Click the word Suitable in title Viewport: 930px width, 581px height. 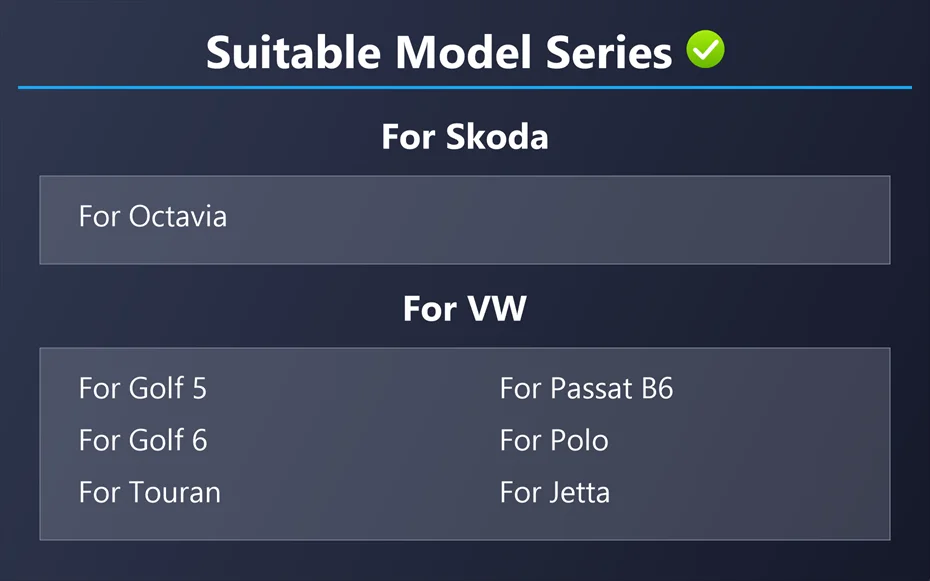coord(294,52)
